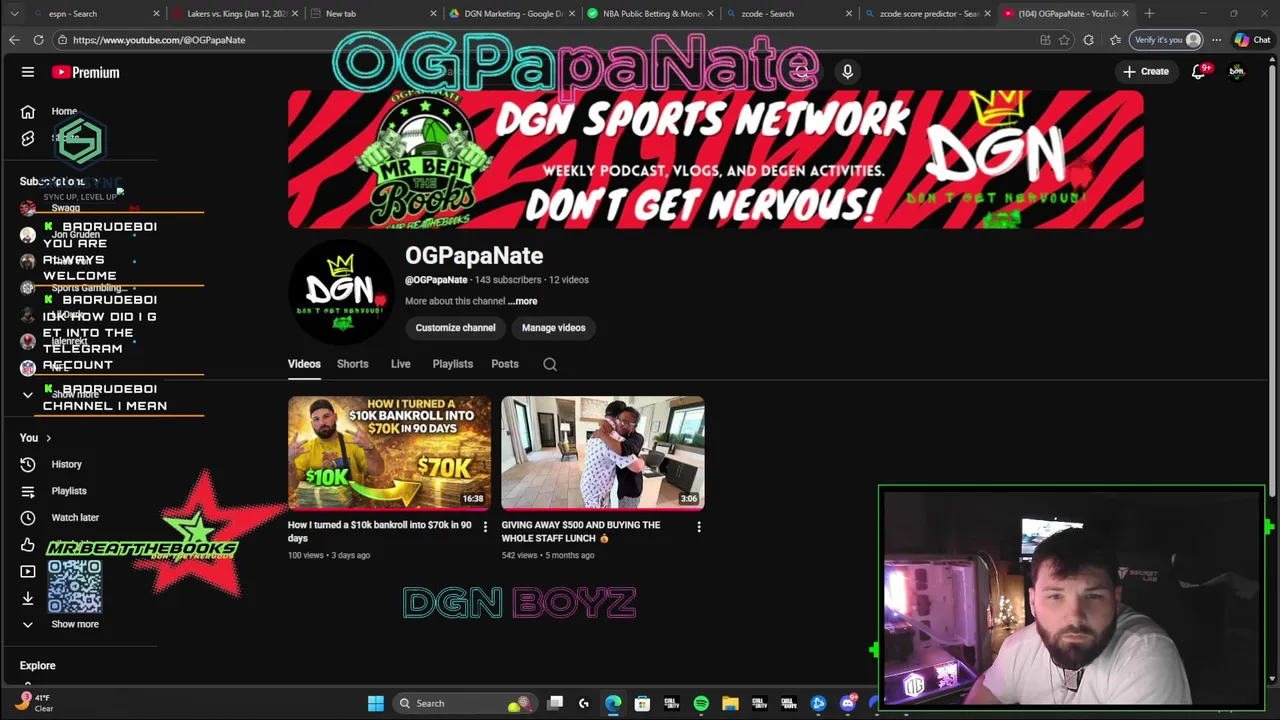Open Microsoft Store from taskbar
The image size is (1280, 720).
pos(642,703)
